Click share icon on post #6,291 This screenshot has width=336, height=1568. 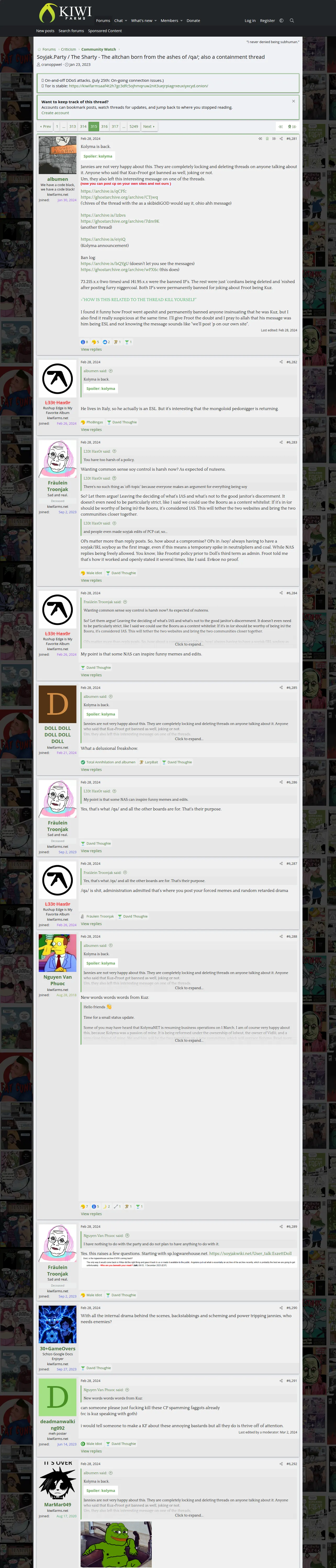tap(281, 1381)
